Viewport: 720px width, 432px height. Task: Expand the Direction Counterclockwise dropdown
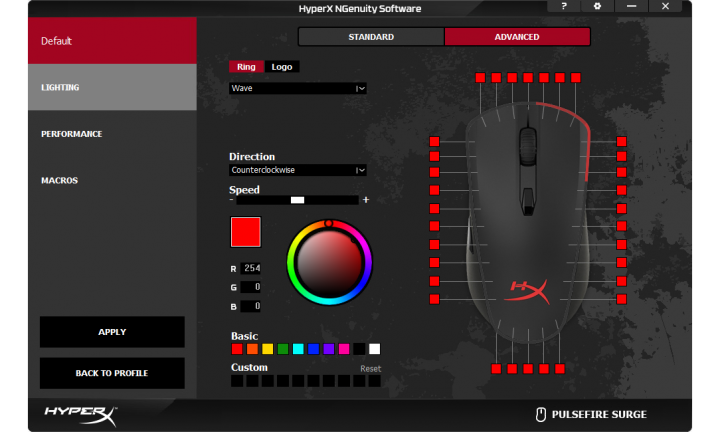point(298,170)
